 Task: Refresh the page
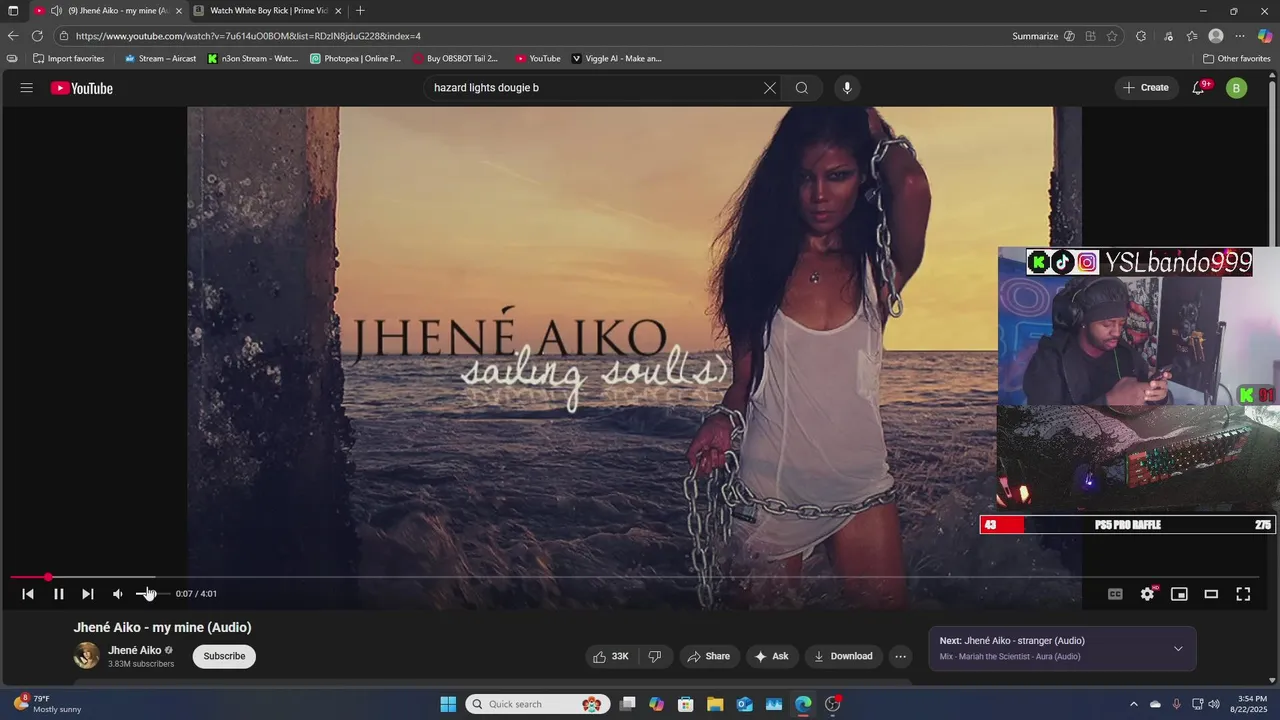37,36
